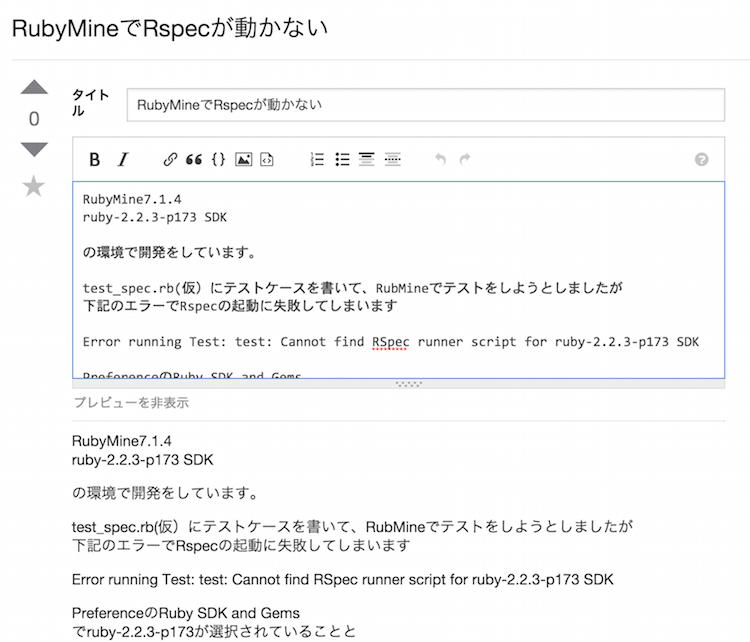The height and width of the screenshot is (642, 750).
Task: Click 'ruby-2.2.3-p173 SDK' line in editor
Action: (154, 217)
